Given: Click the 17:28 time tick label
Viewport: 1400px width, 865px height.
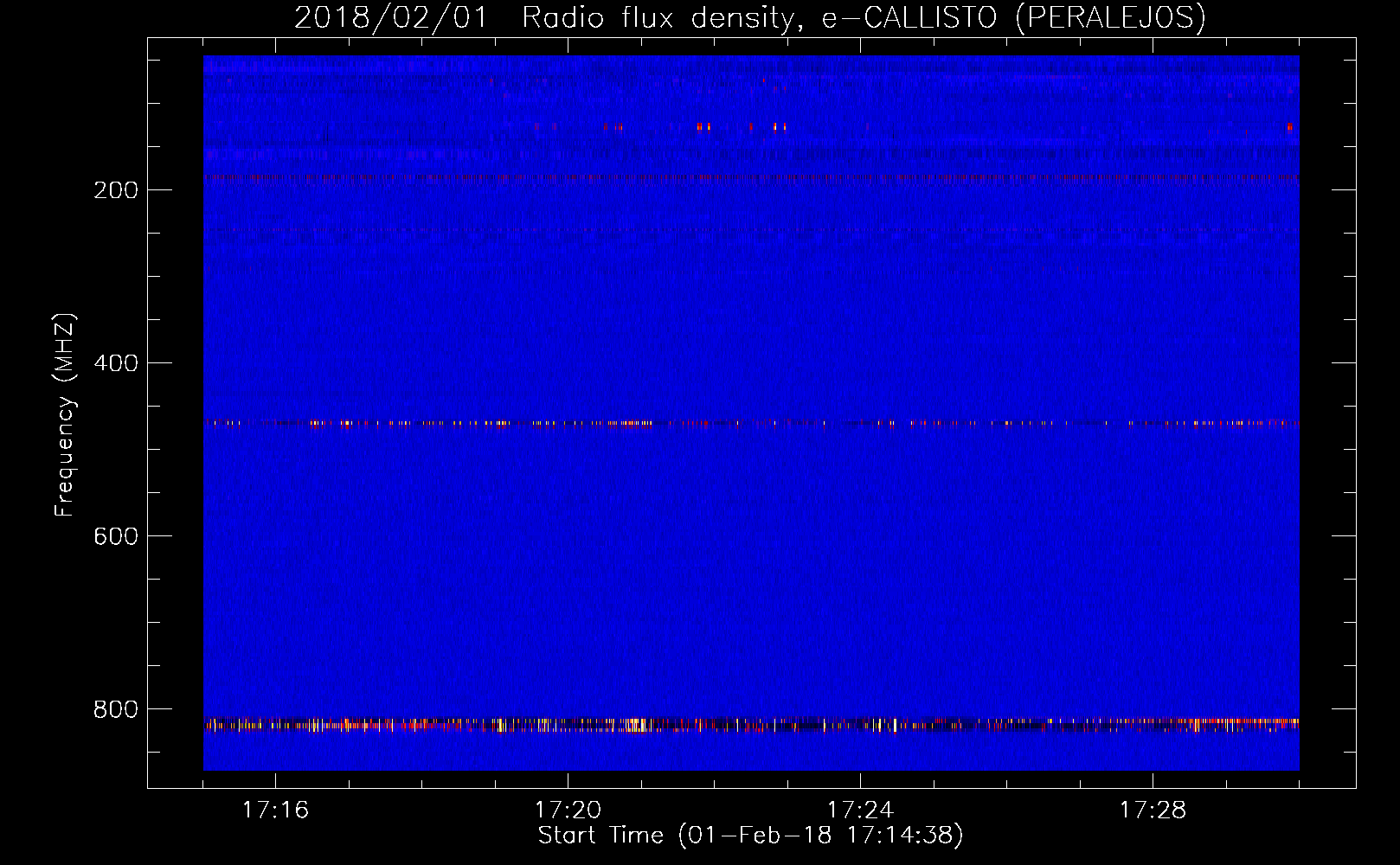Looking at the screenshot, I should (1153, 811).
